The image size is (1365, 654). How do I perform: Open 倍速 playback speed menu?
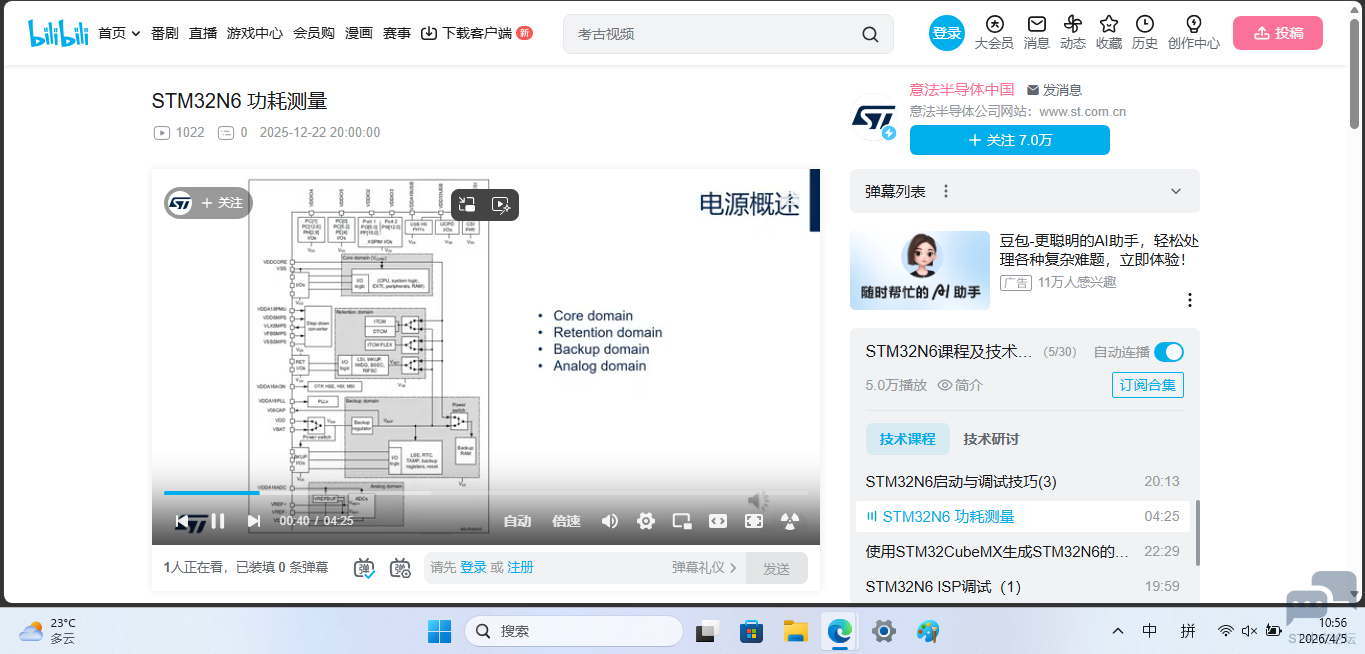(x=566, y=521)
